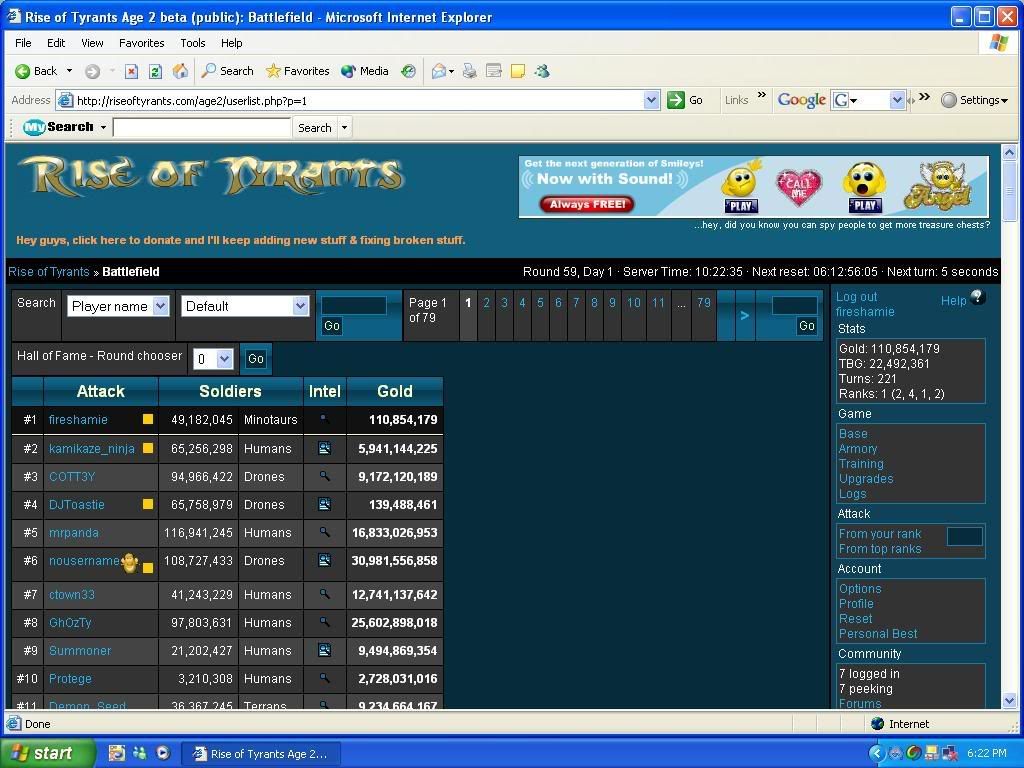
Task: Click the intel report icon for kamikaze_ninja
Action: click(325, 448)
